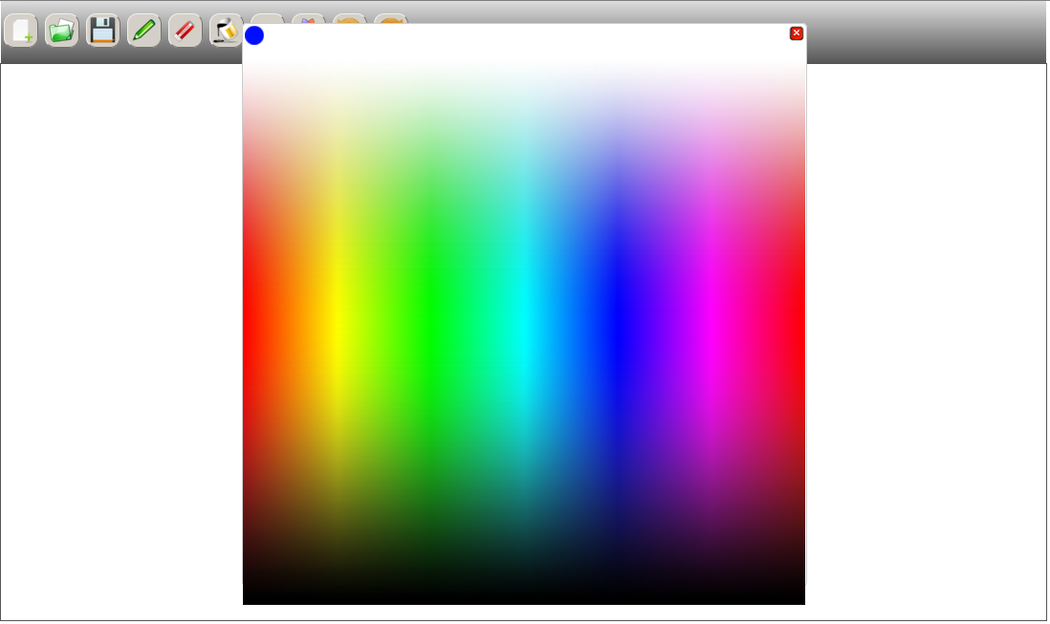Click blank canvas right of color picker
The image size is (1050, 624).
(925, 340)
